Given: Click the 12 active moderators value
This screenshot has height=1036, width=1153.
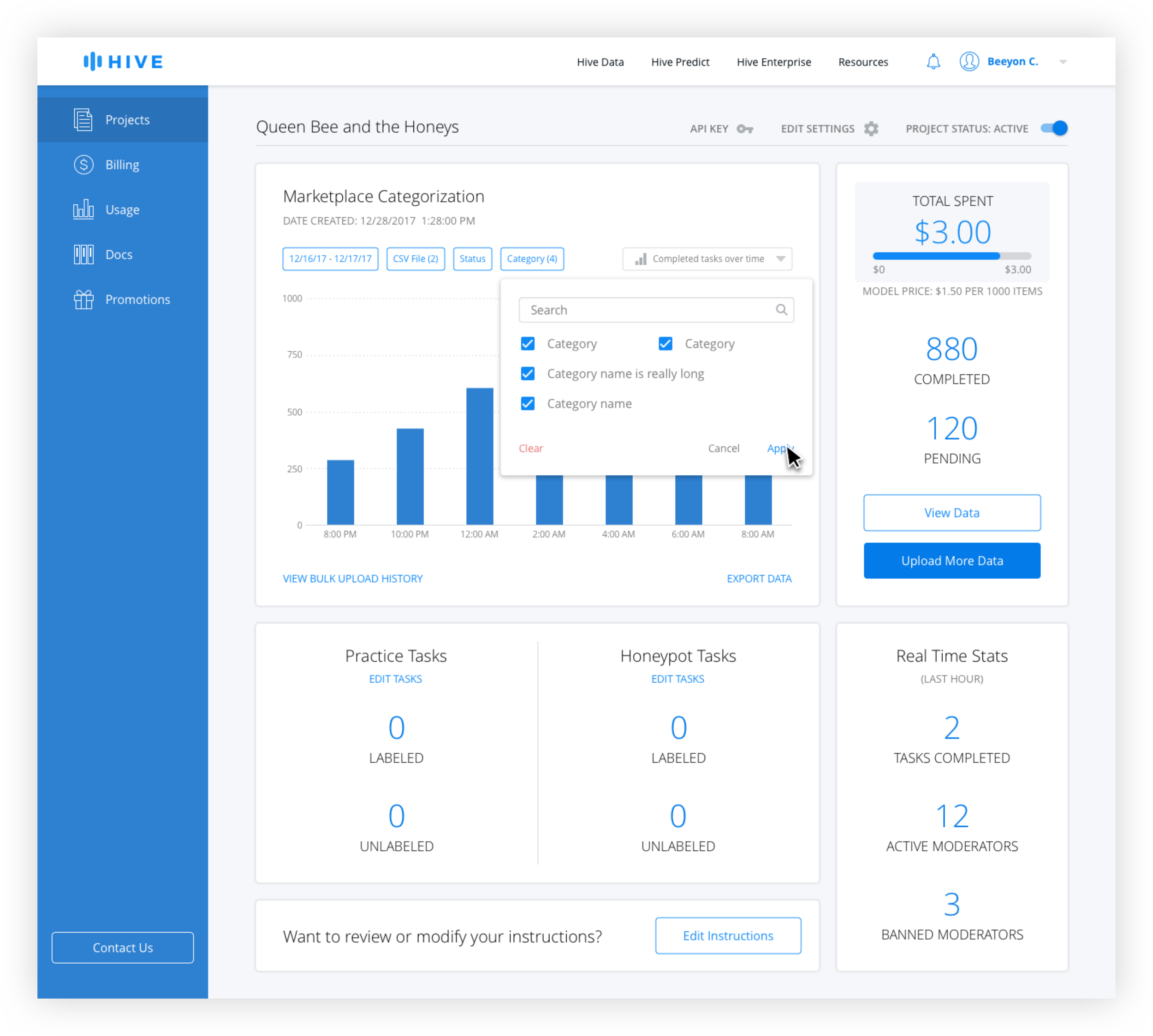Looking at the screenshot, I should 951,816.
